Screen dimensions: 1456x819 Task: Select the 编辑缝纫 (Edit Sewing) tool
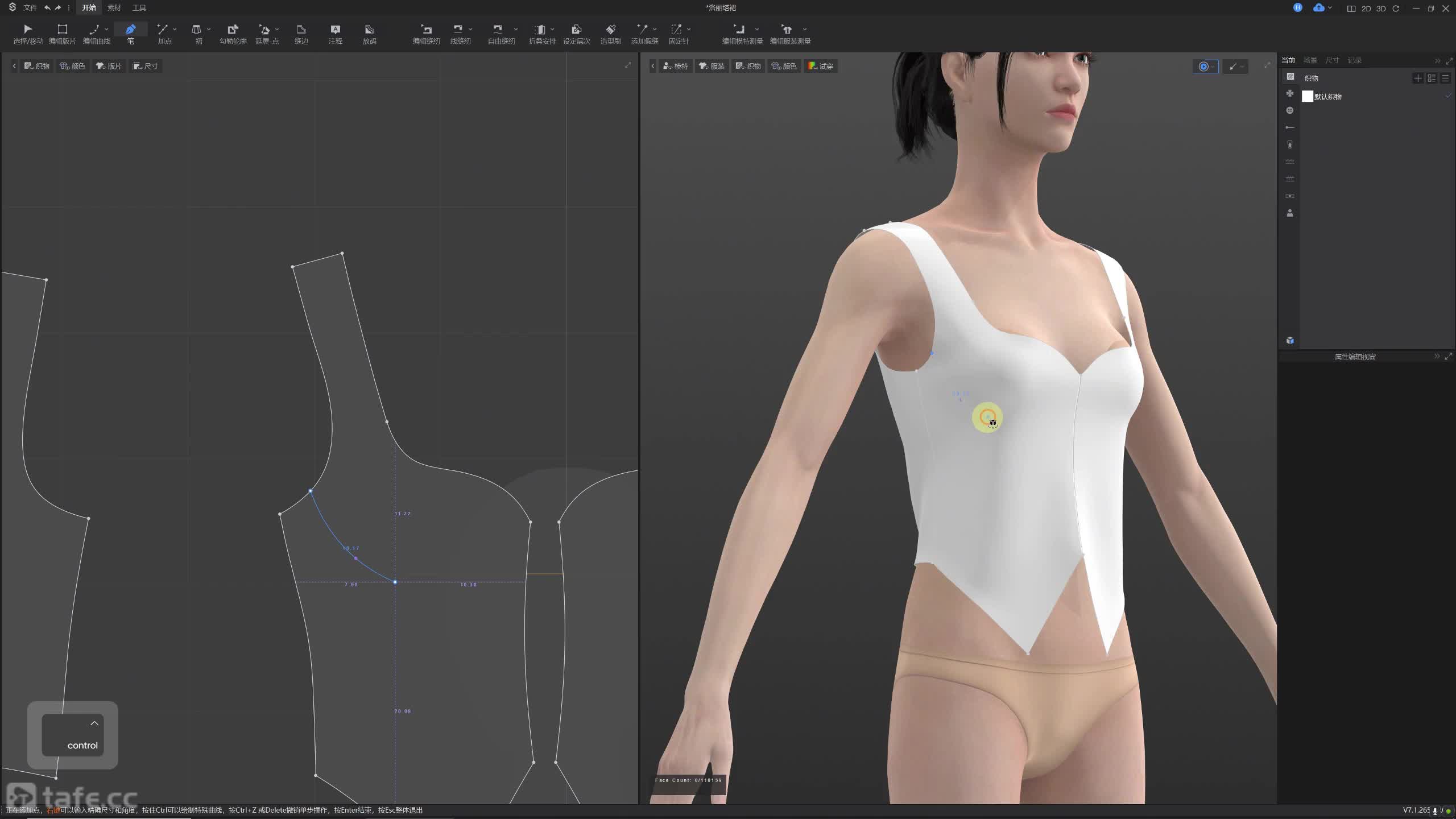tap(427, 34)
